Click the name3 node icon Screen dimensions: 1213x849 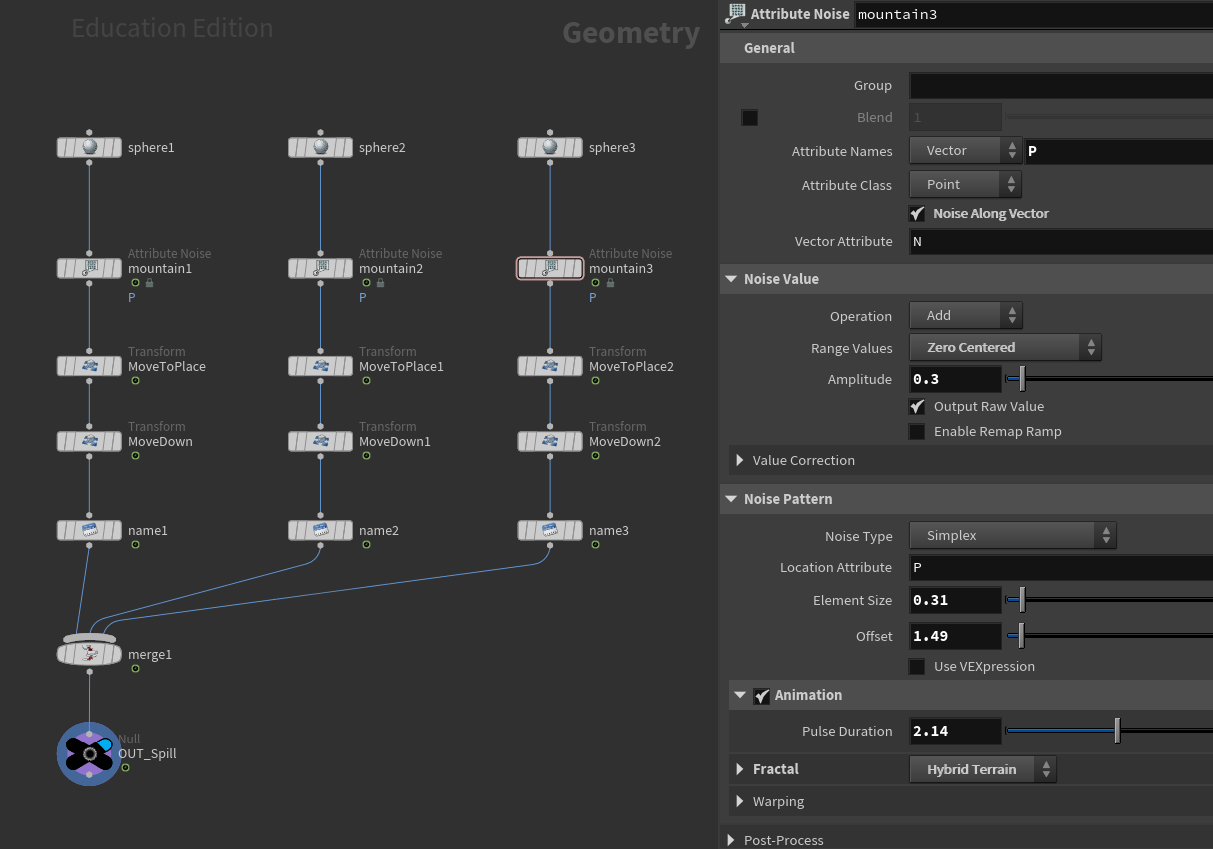click(549, 530)
